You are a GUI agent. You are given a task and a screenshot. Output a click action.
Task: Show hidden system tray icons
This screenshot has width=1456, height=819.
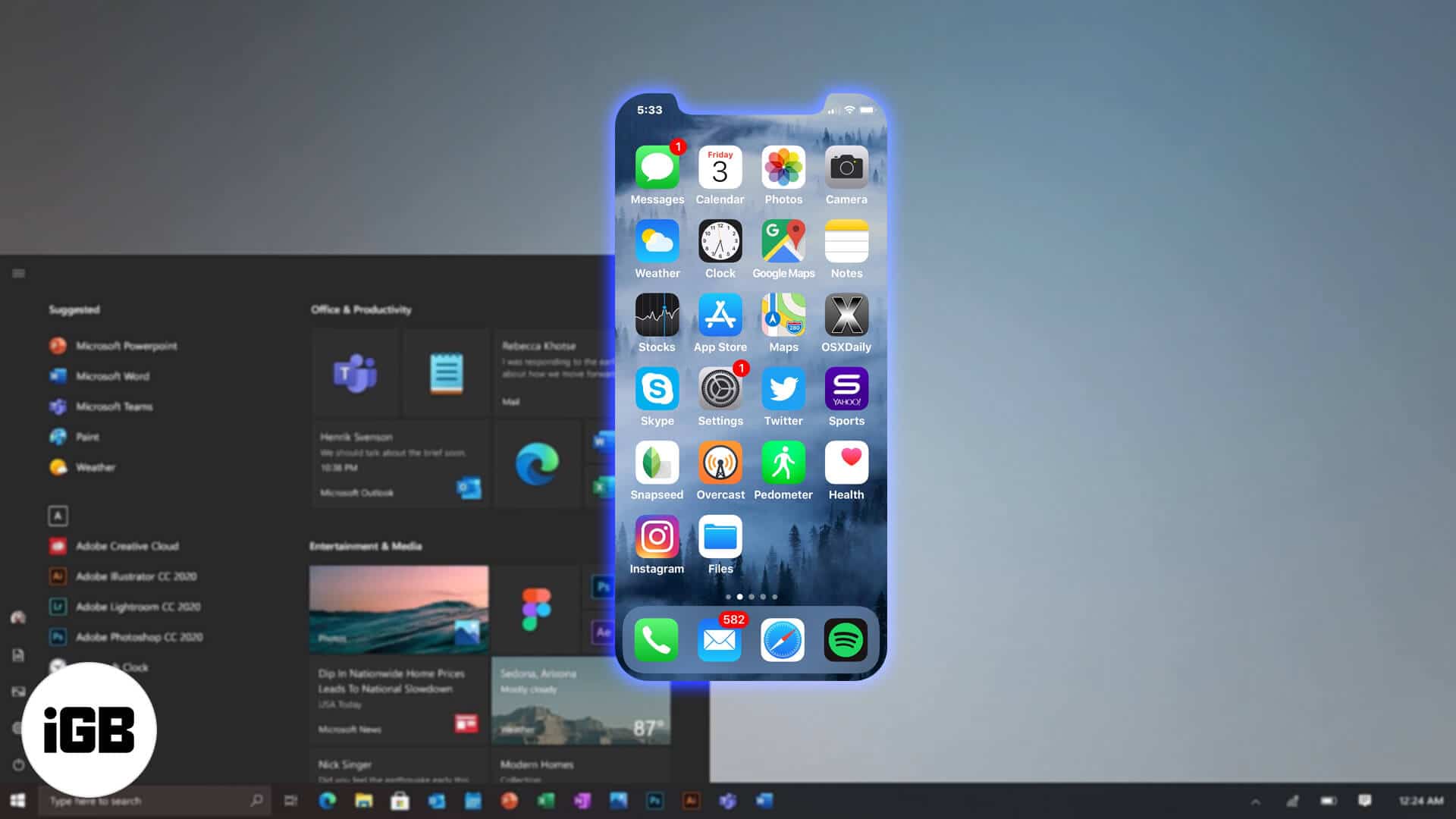pos(1255,802)
